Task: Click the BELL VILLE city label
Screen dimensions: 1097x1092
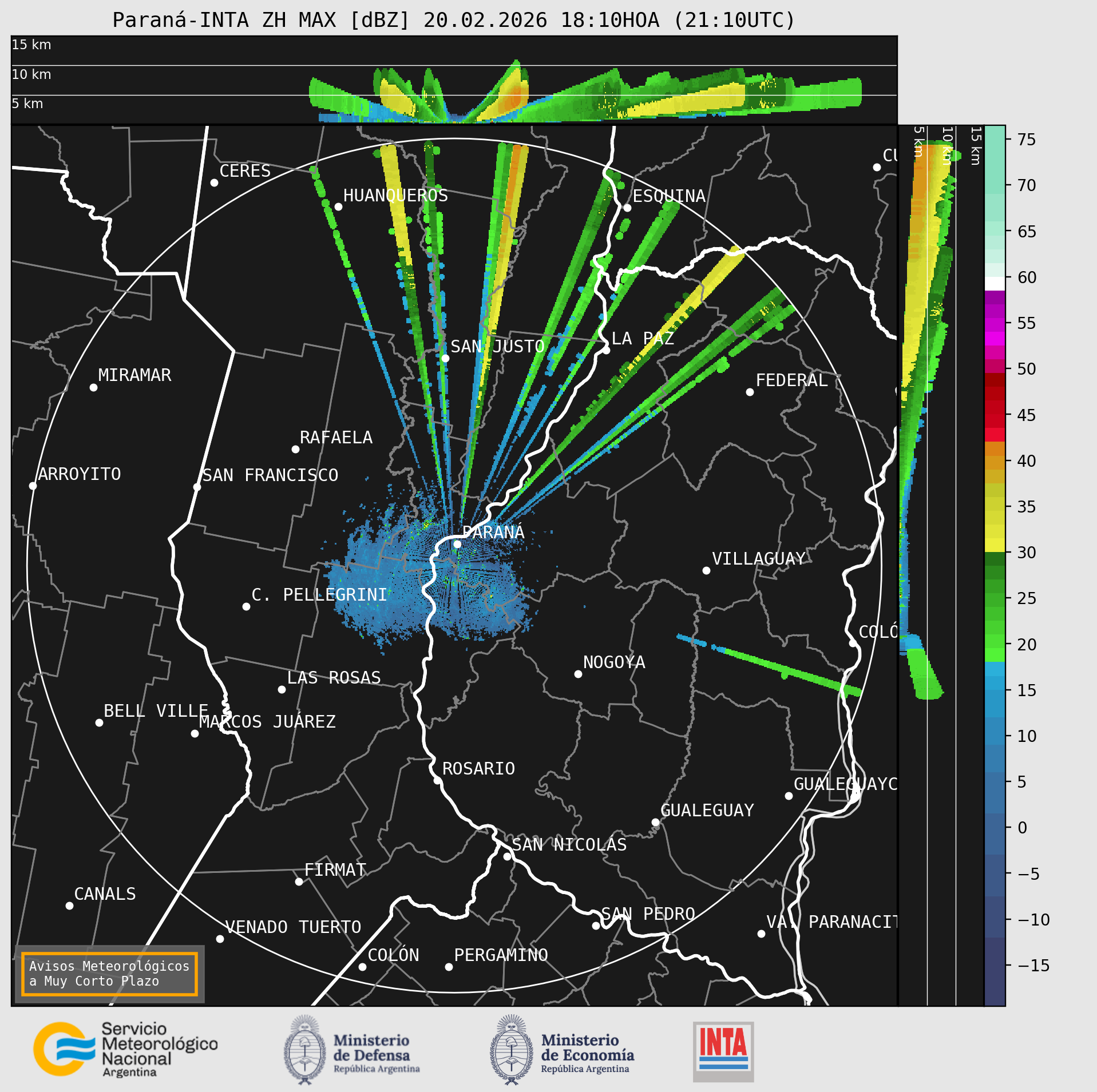Action: click(x=156, y=711)
